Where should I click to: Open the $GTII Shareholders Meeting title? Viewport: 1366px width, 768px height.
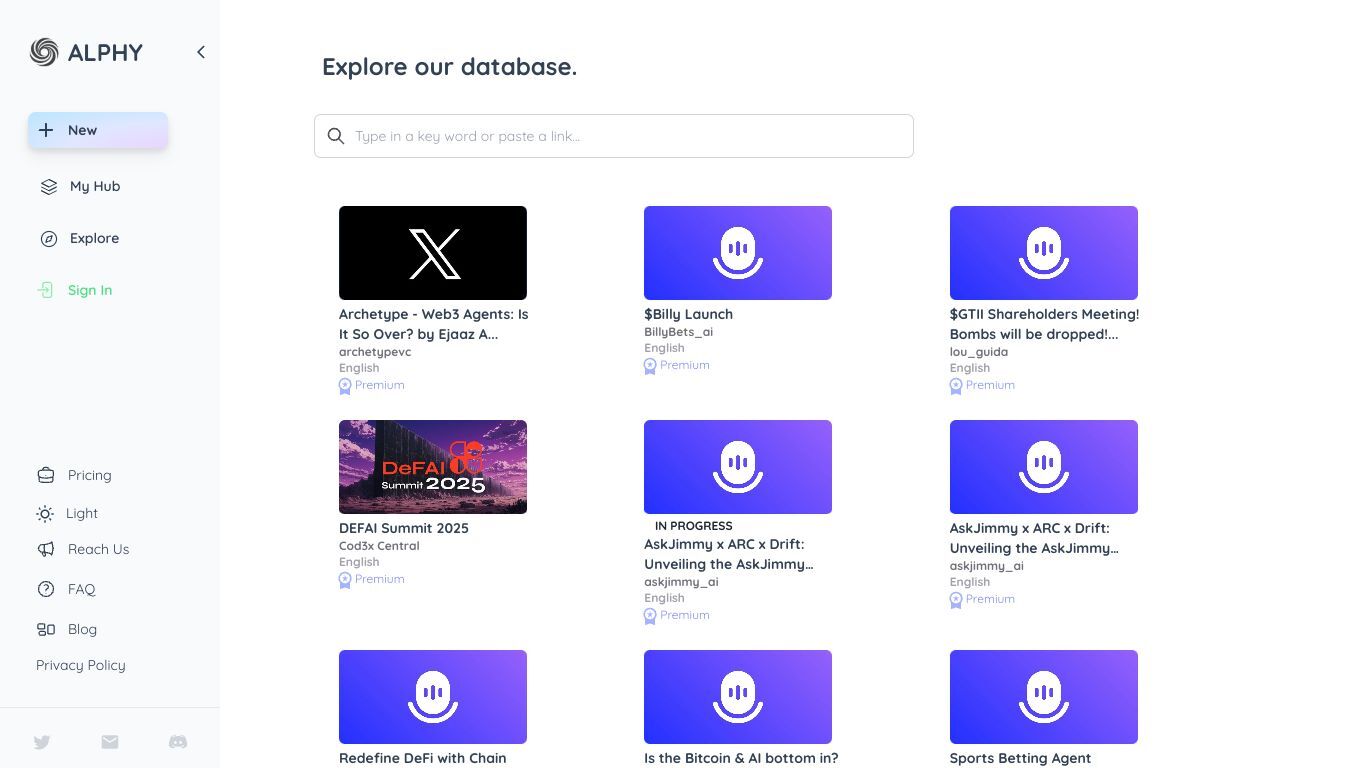tap(1045, 324)
